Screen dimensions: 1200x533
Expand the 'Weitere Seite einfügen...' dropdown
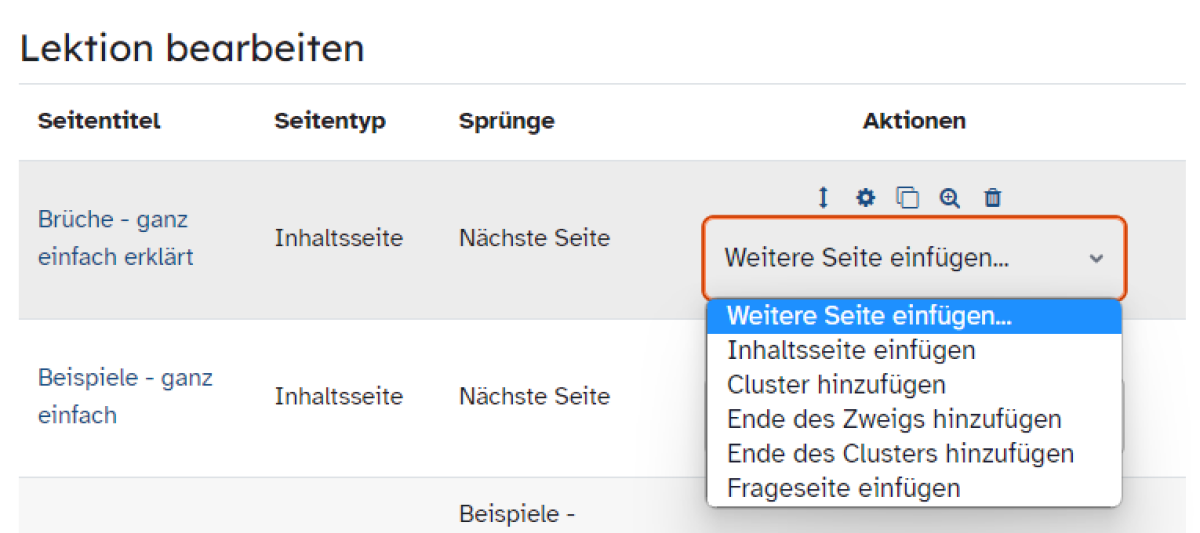(x=915, y=258)
